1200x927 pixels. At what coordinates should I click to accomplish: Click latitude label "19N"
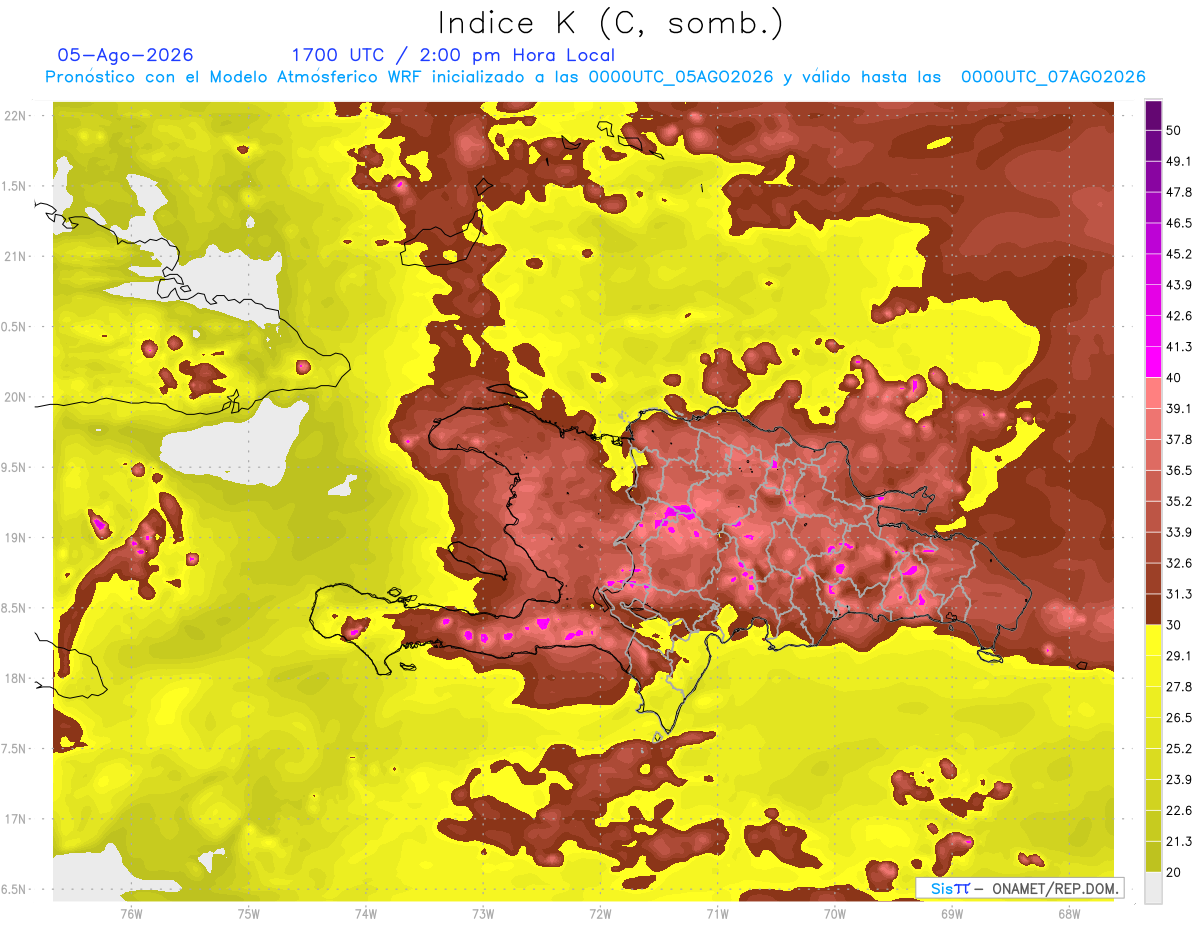coord(17,537)
